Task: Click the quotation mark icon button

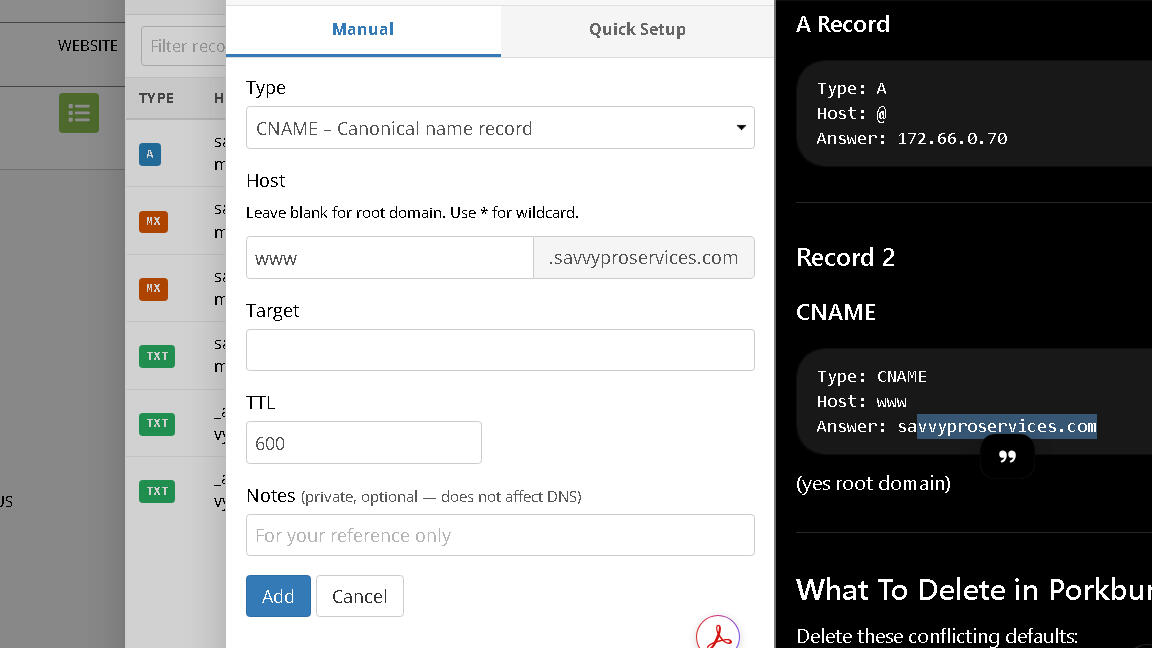Action: (x=1007, y=457)
